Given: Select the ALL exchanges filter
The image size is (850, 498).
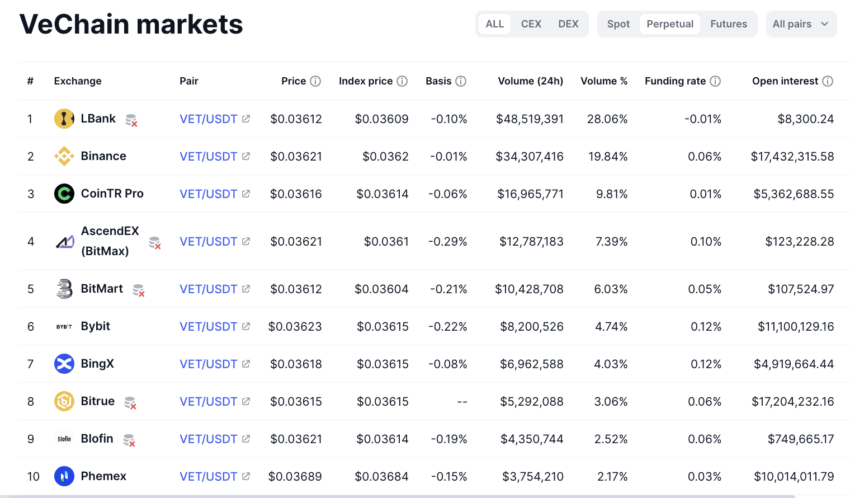Looking at the screenshot, I should point(494,24).
